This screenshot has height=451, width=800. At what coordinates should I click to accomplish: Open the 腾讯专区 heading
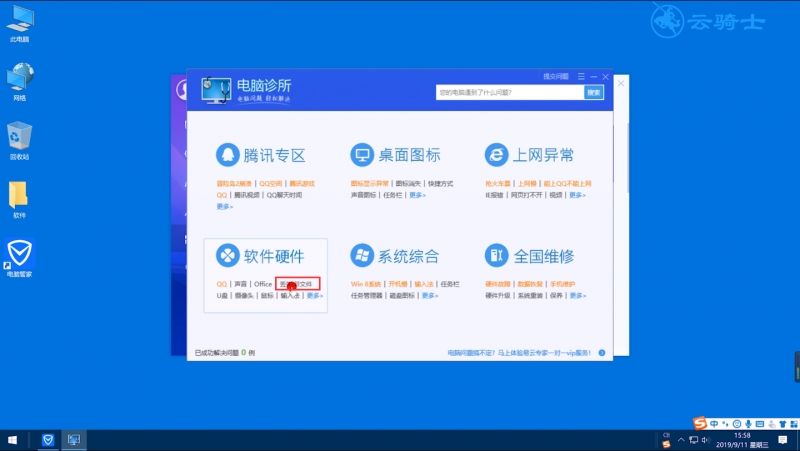click(x=274, y=155)
